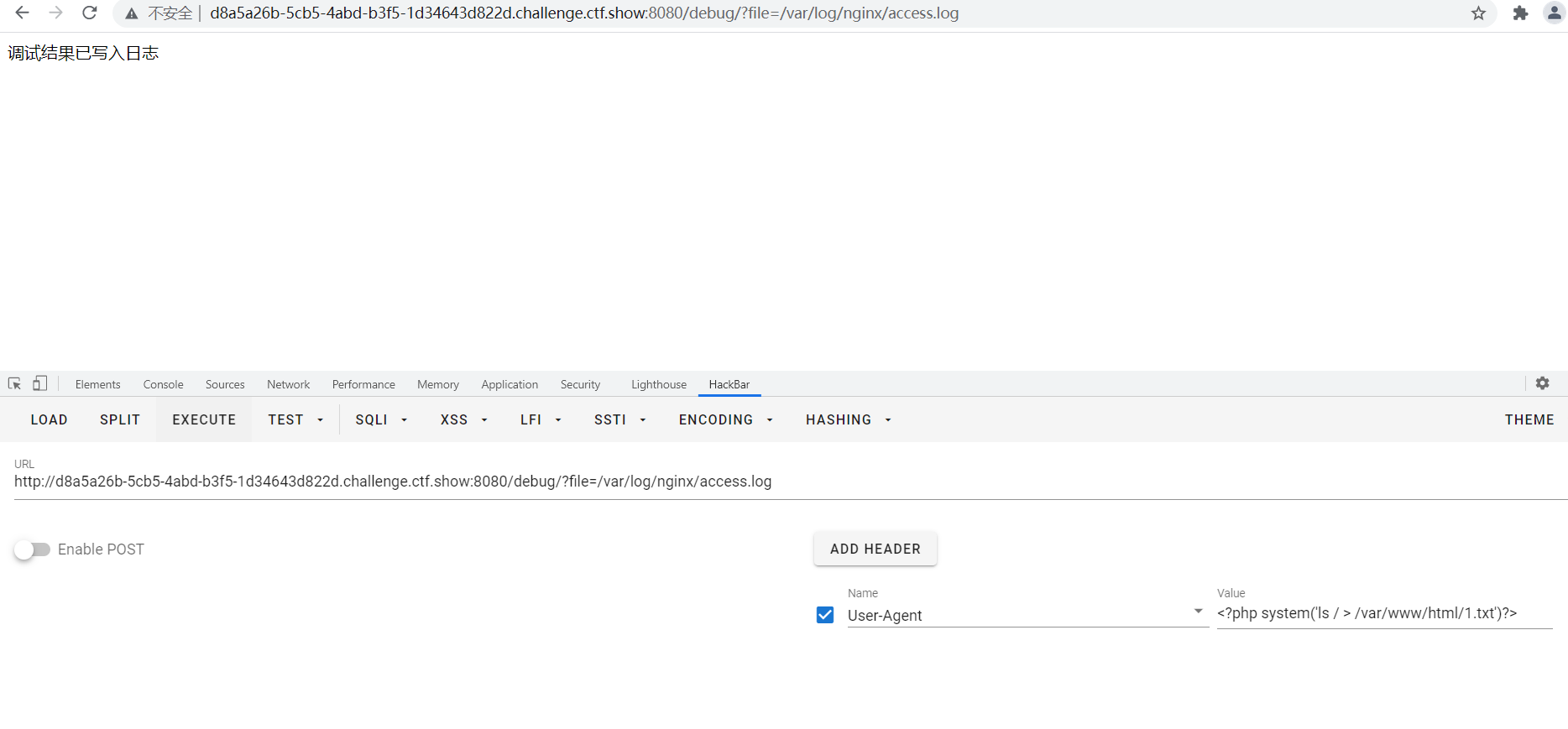Image resolution: width=1568 pixels, height=729 pixels.
Task: Select the HackBar tab
Action: click(729, 384)
